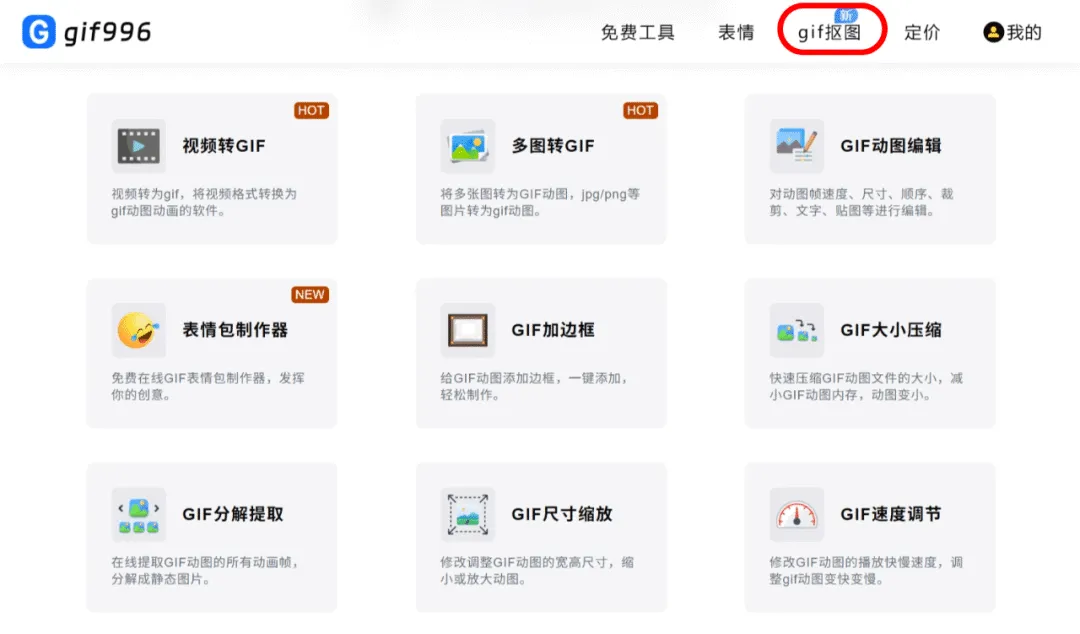Viewport: 1080px width, 634px height.
Task: Click the GIF速度调节 speedometer icon
Action: (x=795, y=512)
